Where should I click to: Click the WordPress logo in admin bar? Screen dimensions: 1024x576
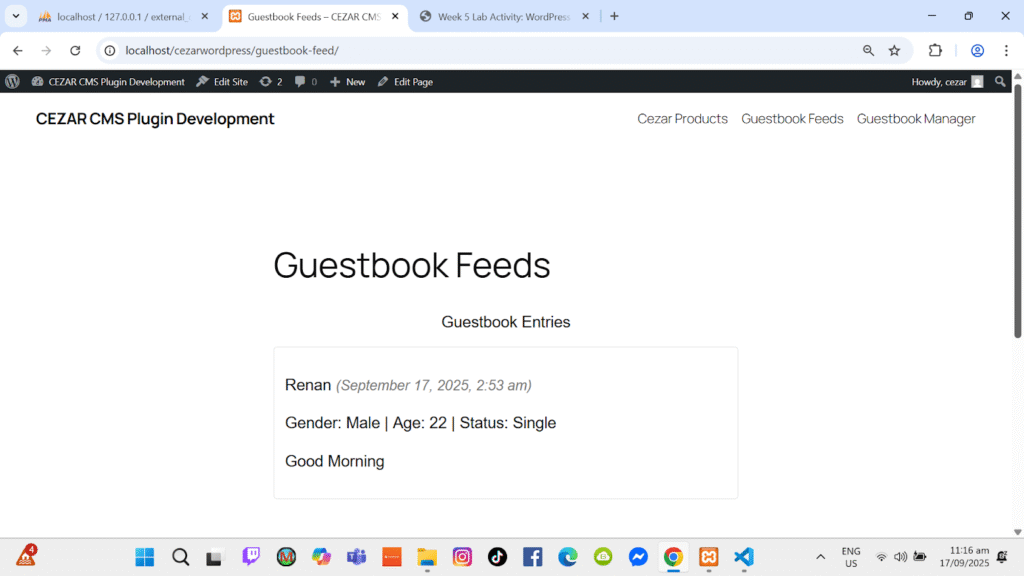click(x=12, y=82)
